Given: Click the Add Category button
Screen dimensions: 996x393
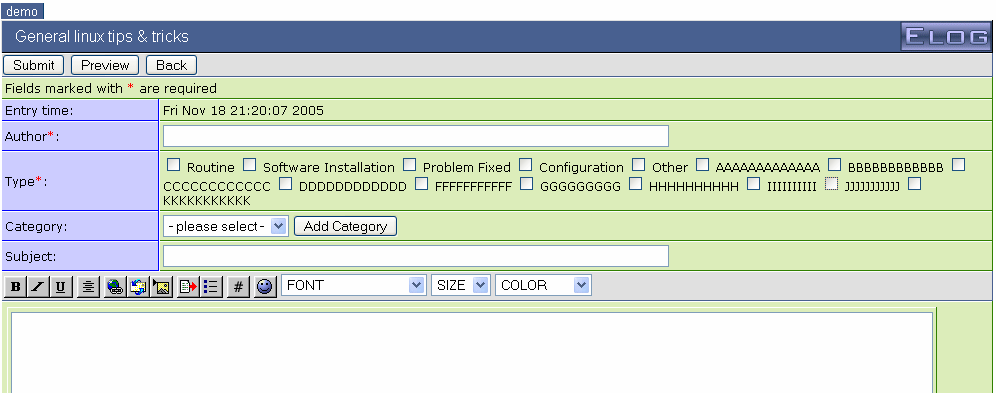Looking at the screenshot, I should click(x=346, y=226).
